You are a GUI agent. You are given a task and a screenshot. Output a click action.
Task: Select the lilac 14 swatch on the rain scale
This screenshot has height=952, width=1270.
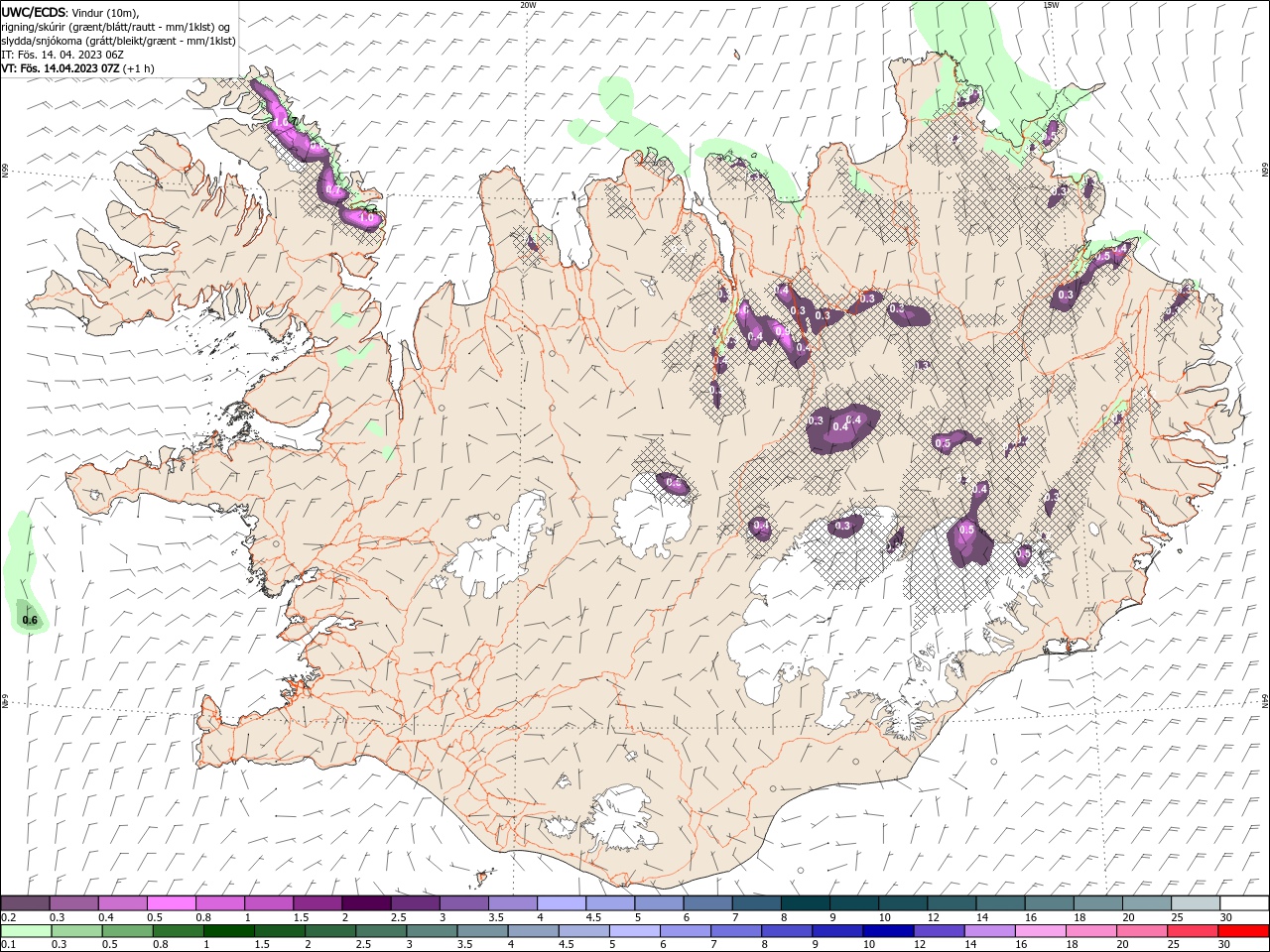click(x=989, y=931)
